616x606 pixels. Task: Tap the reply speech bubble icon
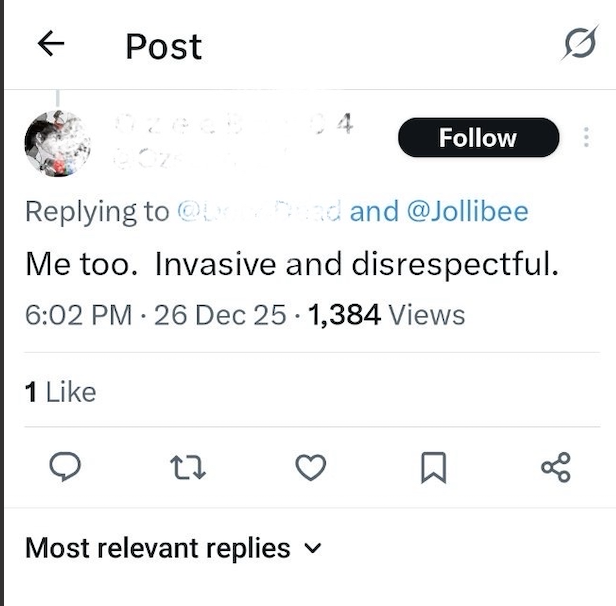click(x=64, y=467)
